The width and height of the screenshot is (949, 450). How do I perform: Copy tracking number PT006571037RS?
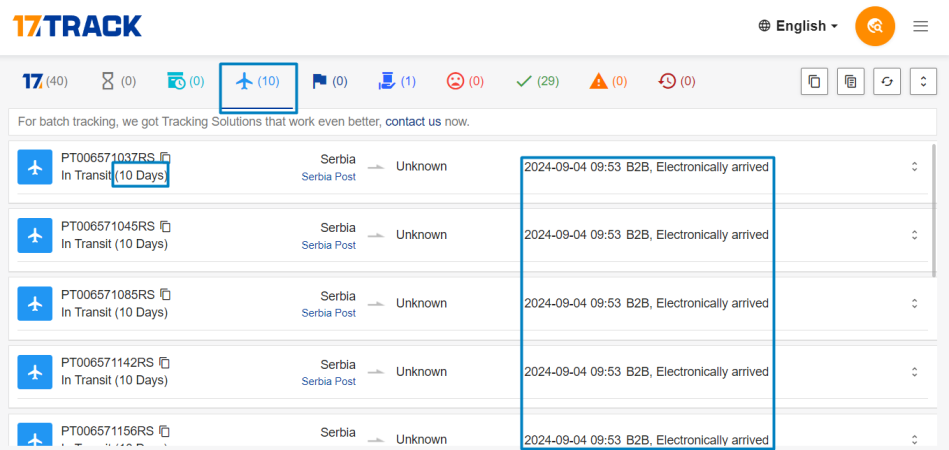tap(166, 157)
